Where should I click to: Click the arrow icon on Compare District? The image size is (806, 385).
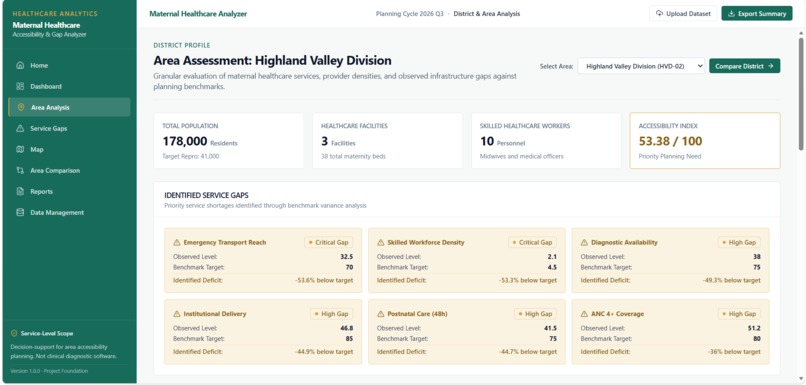[x=771, y=66]
